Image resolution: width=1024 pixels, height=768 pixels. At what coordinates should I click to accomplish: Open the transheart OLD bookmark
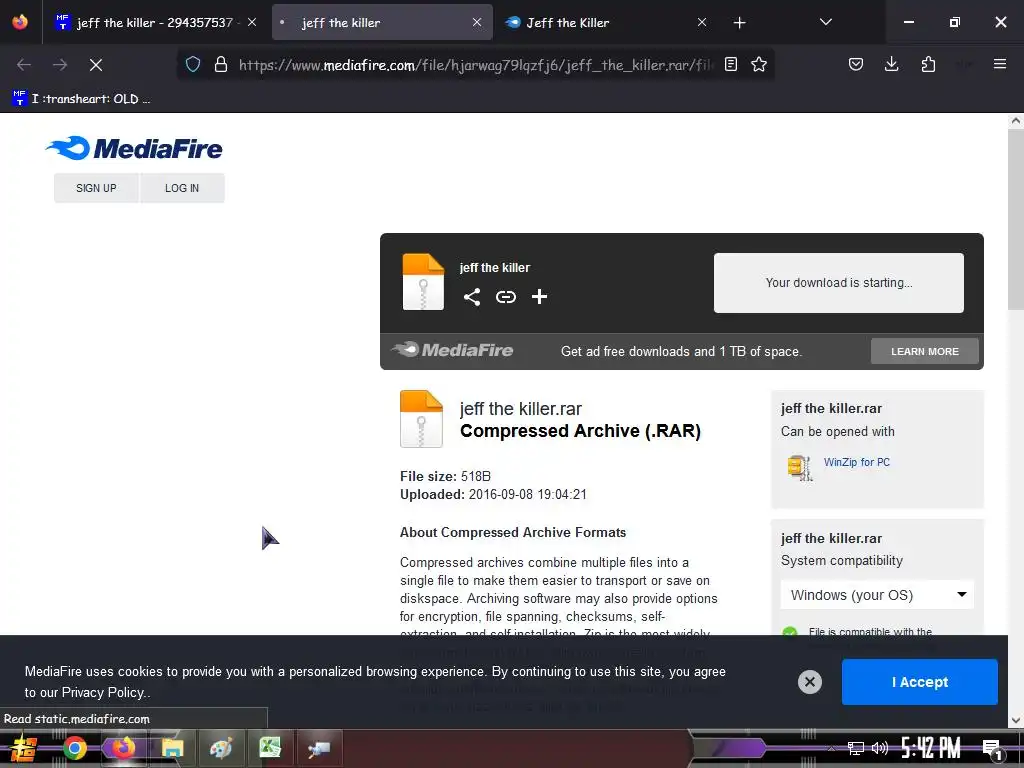tap(81, 99)
